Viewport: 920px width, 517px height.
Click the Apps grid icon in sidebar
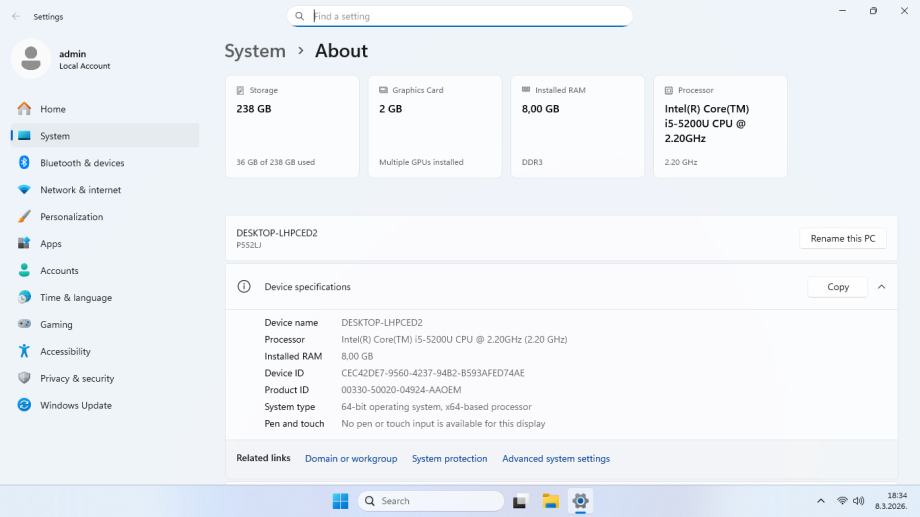(x=24, y=243)
